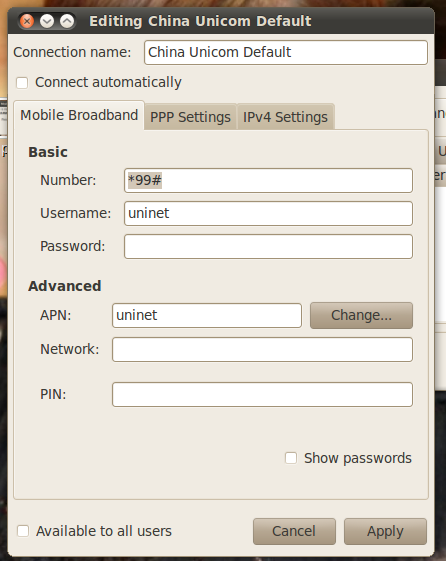Click the Username: label
The height and width of the screenshot is (561, 446).
75,213
